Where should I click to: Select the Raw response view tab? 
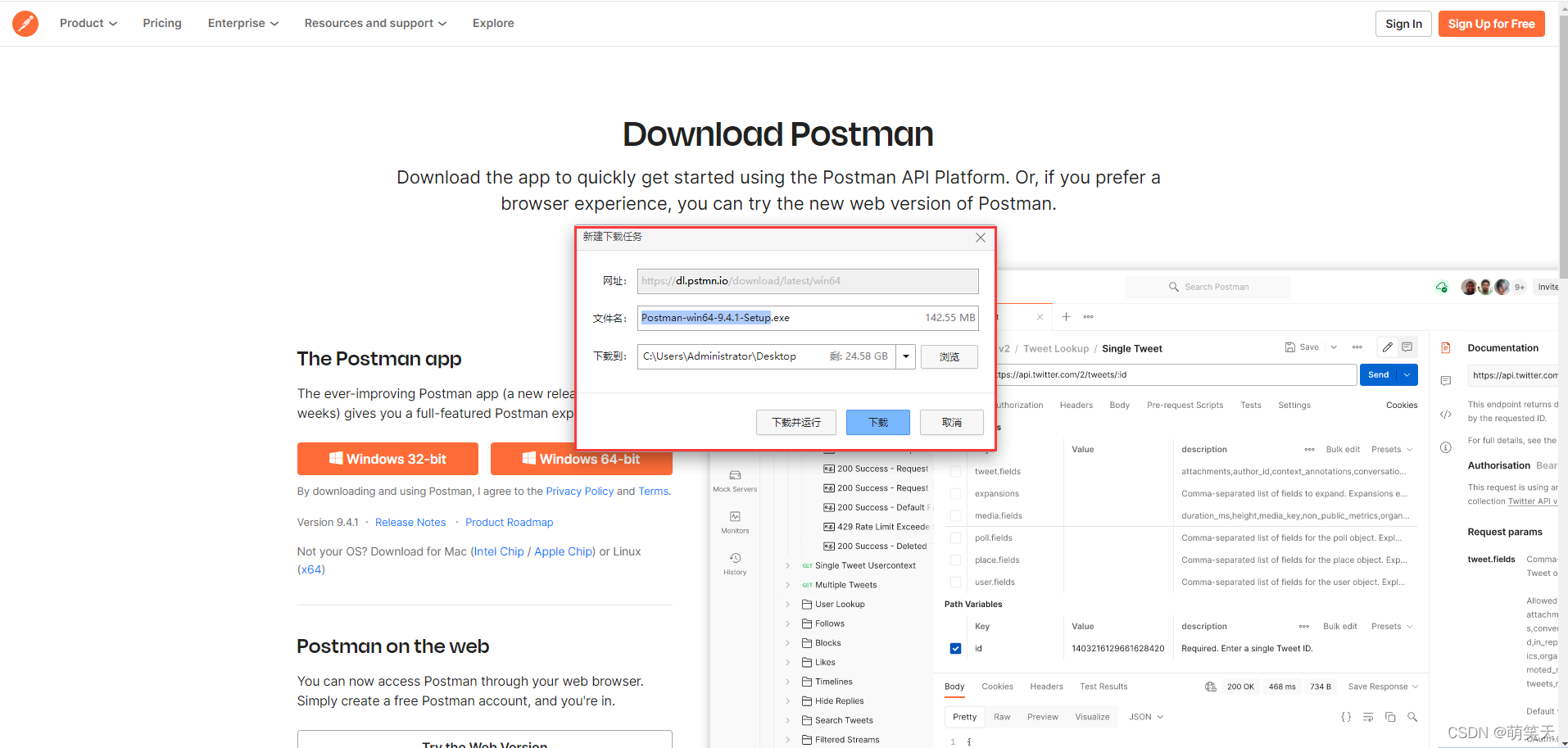(x=1002, y=717)
